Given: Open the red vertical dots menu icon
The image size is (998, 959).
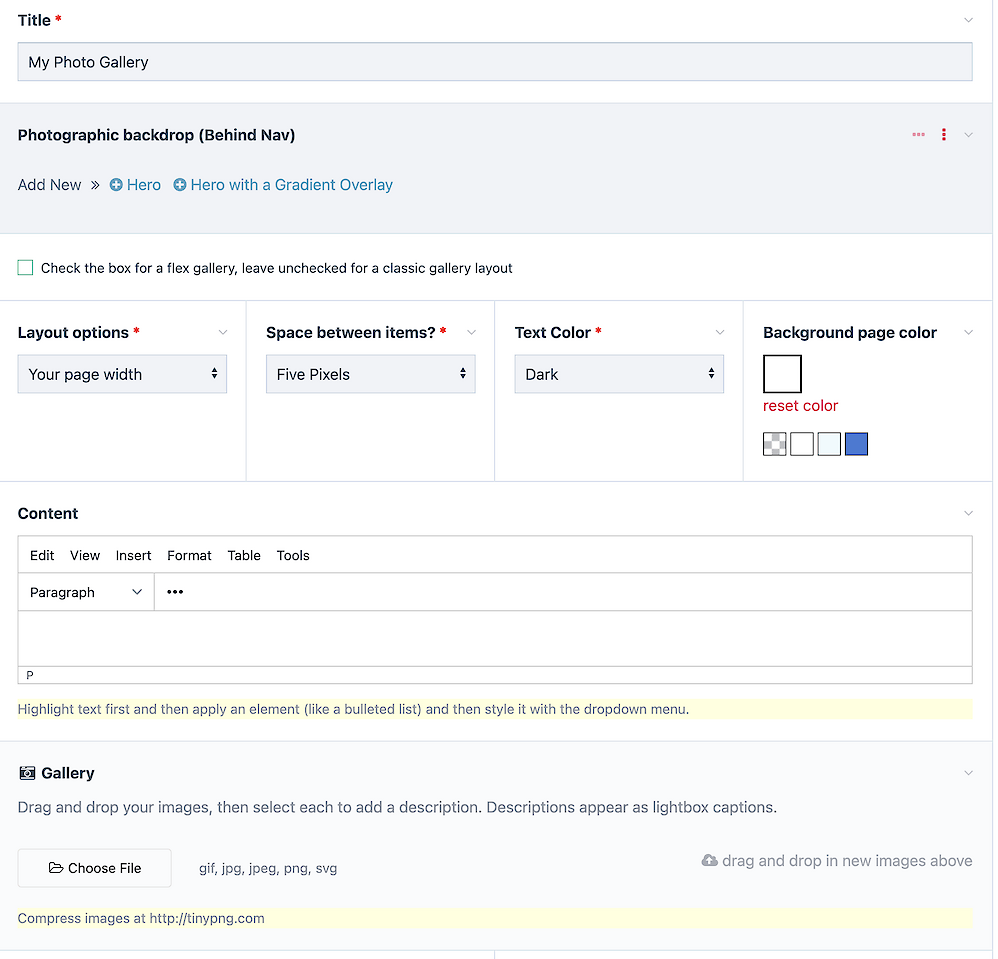Looking at the screenshot, I should pyautogui.click(x=943, y=135).
